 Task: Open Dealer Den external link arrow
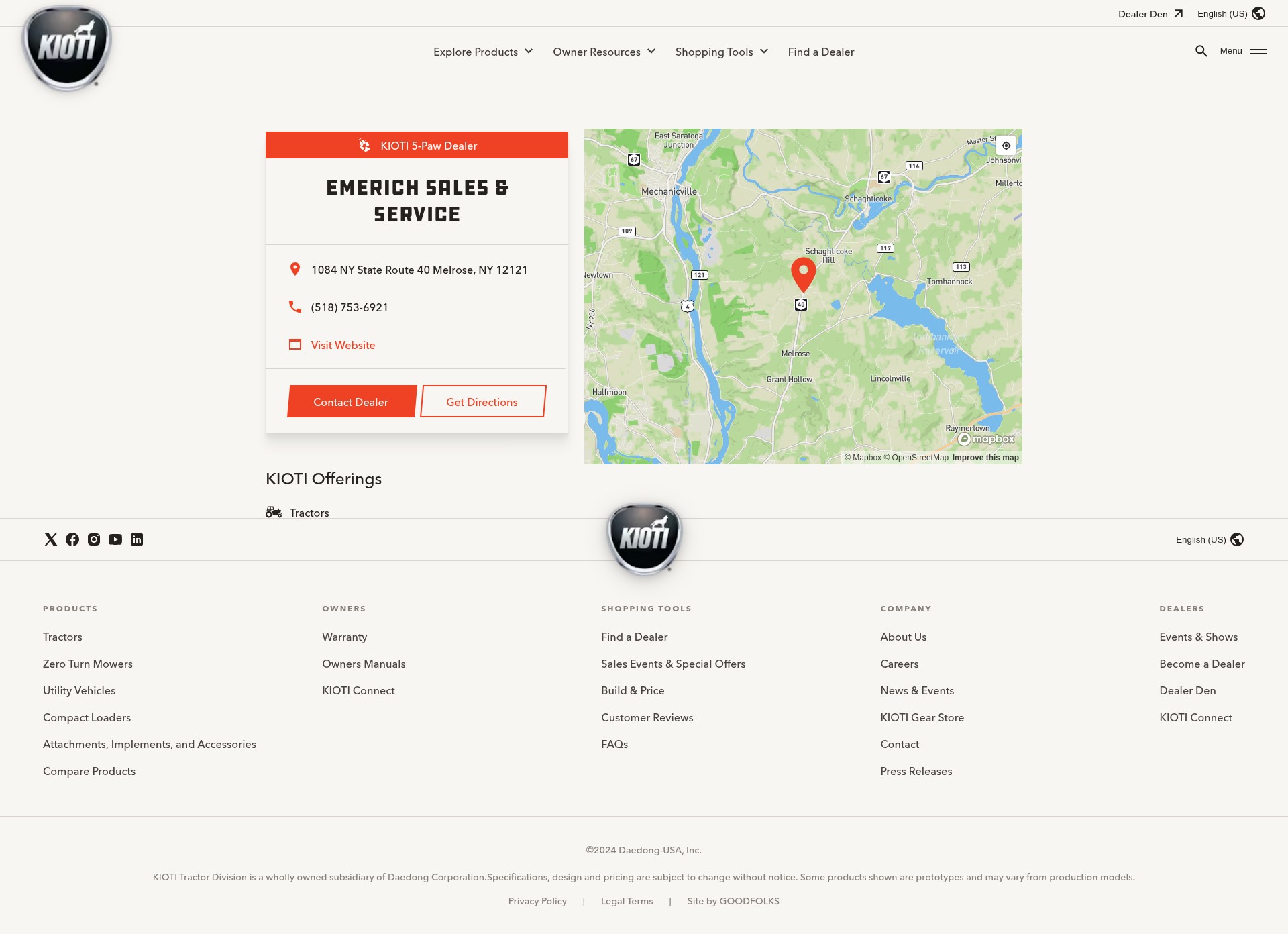point(1179,13)
